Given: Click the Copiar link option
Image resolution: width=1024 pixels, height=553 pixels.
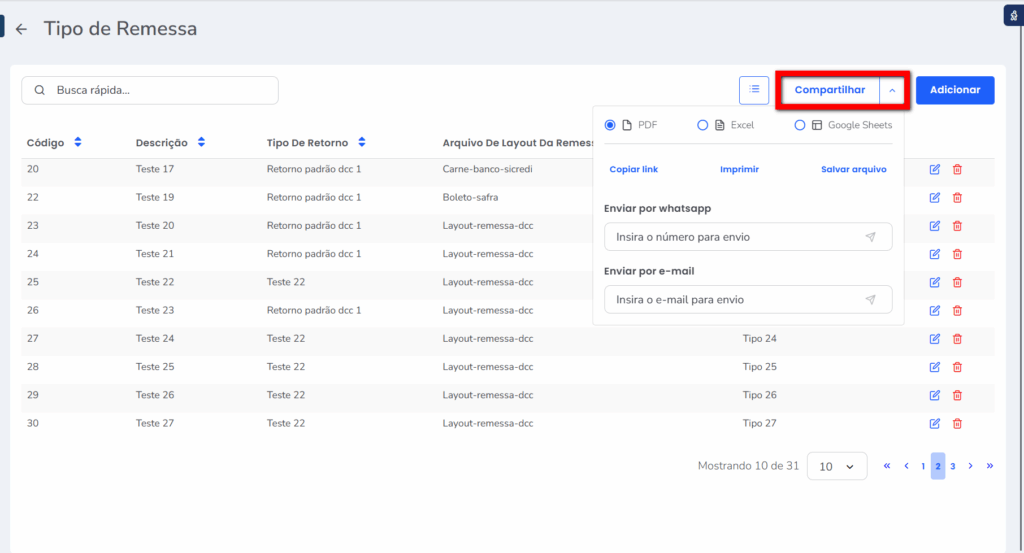Looking at the screenshot, I should pyautogui.click(x=634, y=170).
